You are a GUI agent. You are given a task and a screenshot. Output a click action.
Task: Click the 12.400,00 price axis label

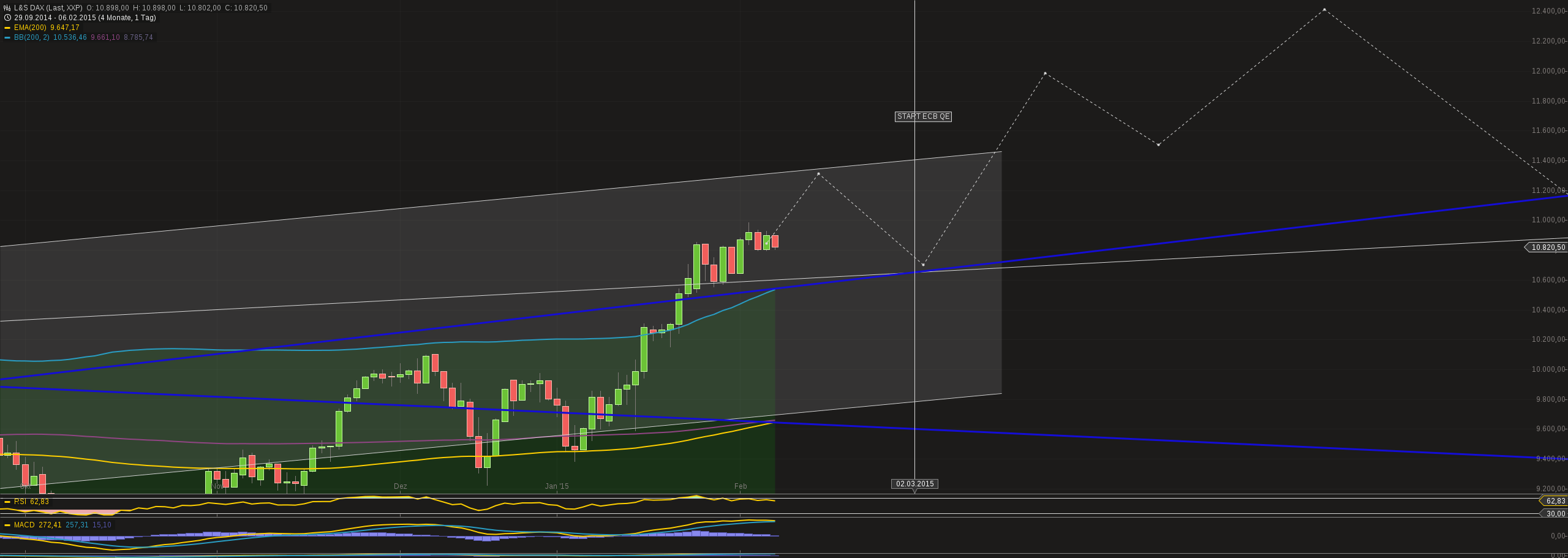coord(1548,11)
